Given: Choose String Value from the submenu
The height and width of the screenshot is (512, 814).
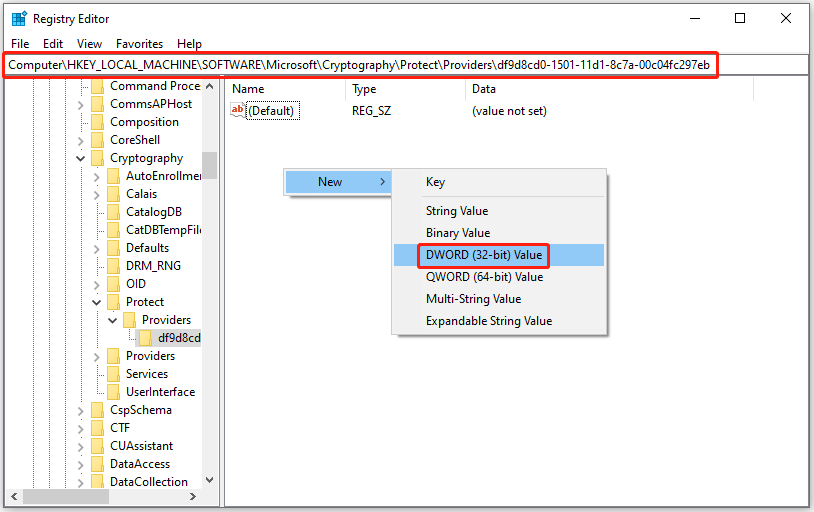Looking at the screenshot, I should click(x=499, y=211).
